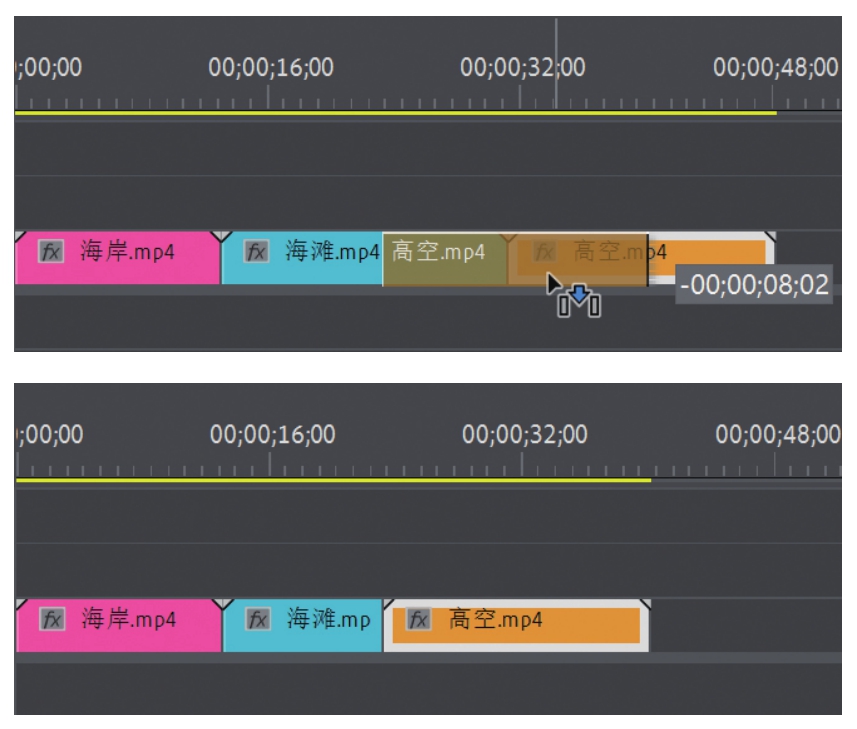Click 00;00;16;00 mark on upper ruler

270,69
